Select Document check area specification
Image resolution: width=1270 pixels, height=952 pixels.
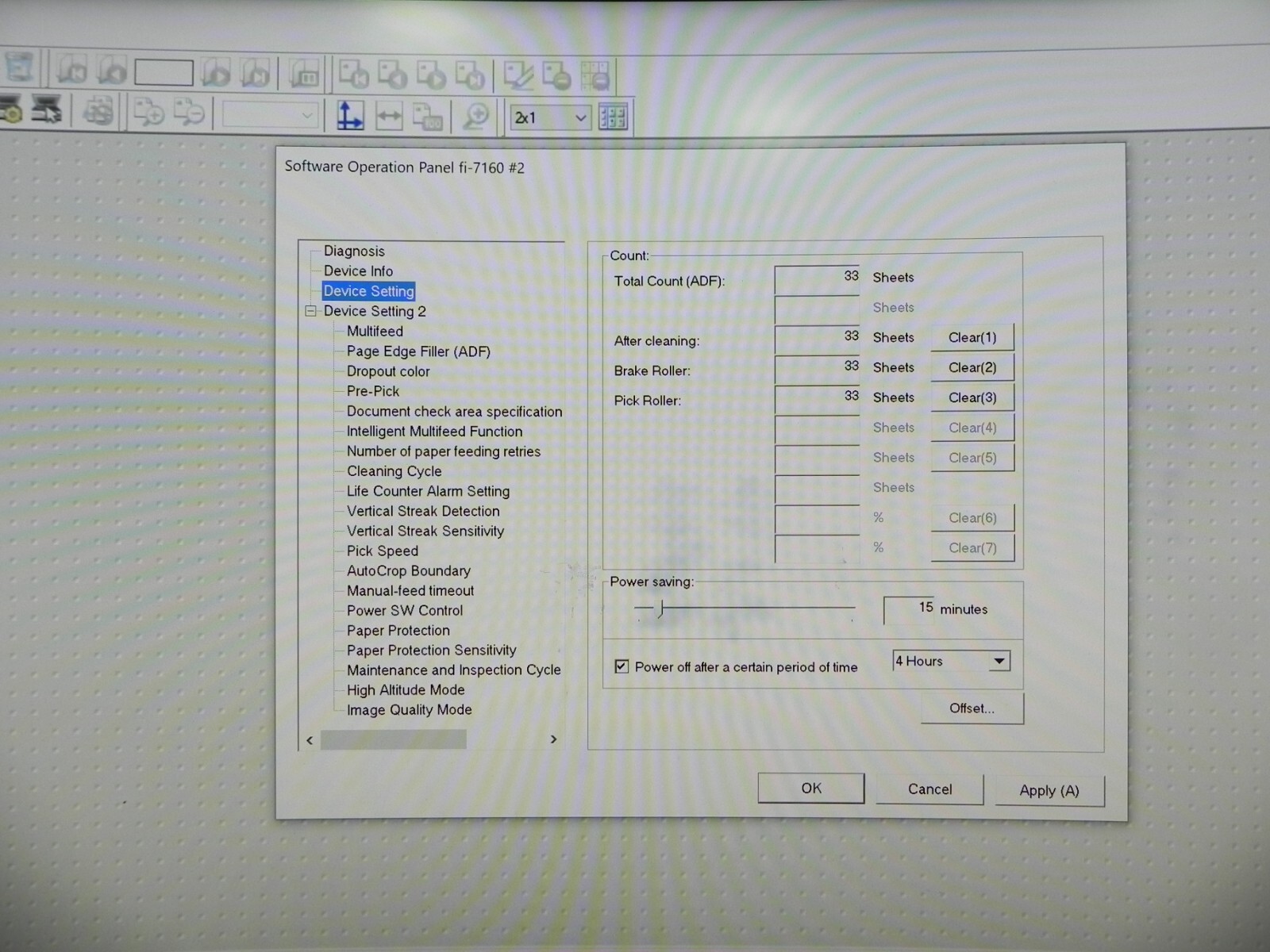click(454, 411)
